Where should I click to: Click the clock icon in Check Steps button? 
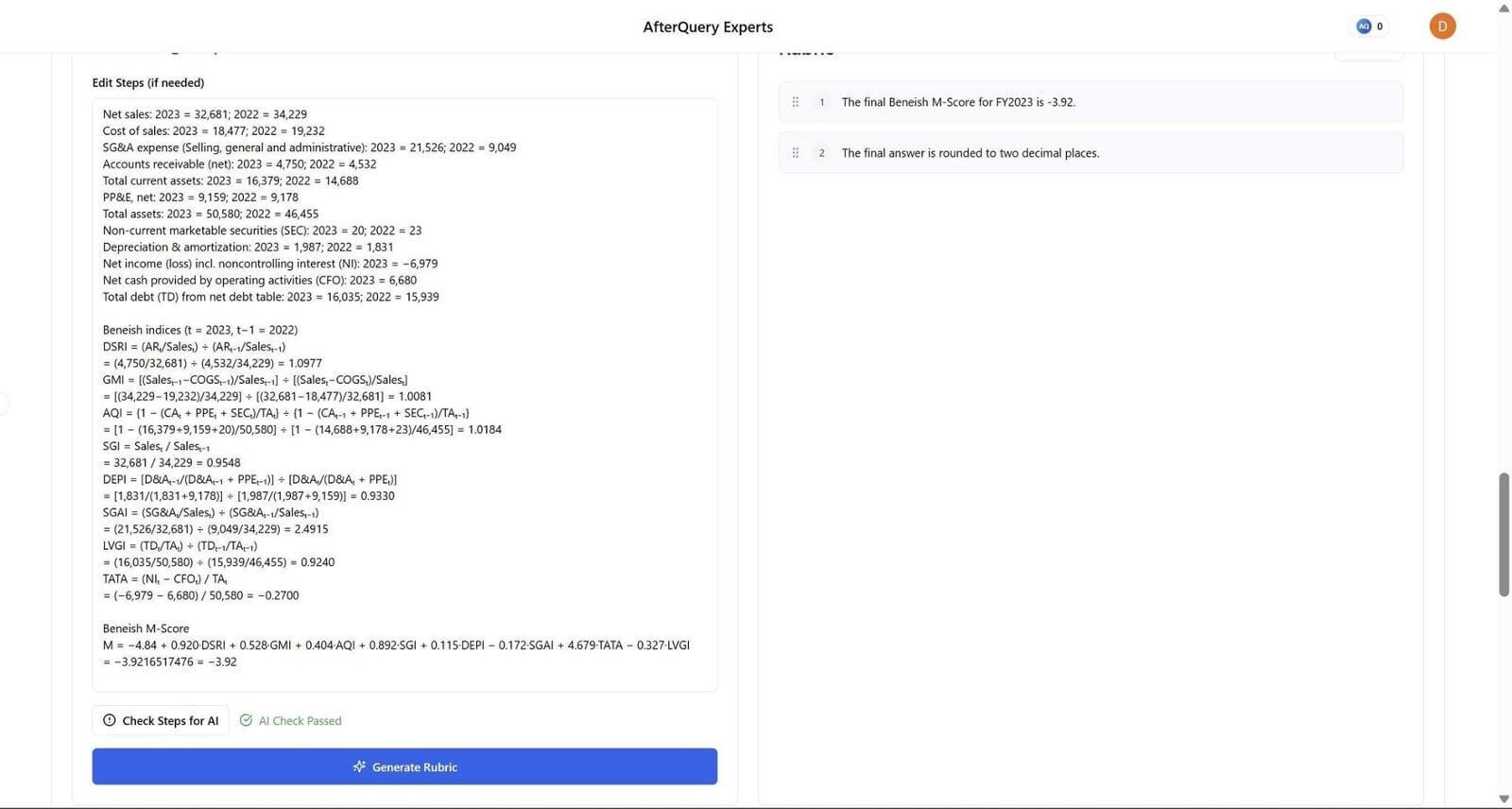click(x=110, y=721)
